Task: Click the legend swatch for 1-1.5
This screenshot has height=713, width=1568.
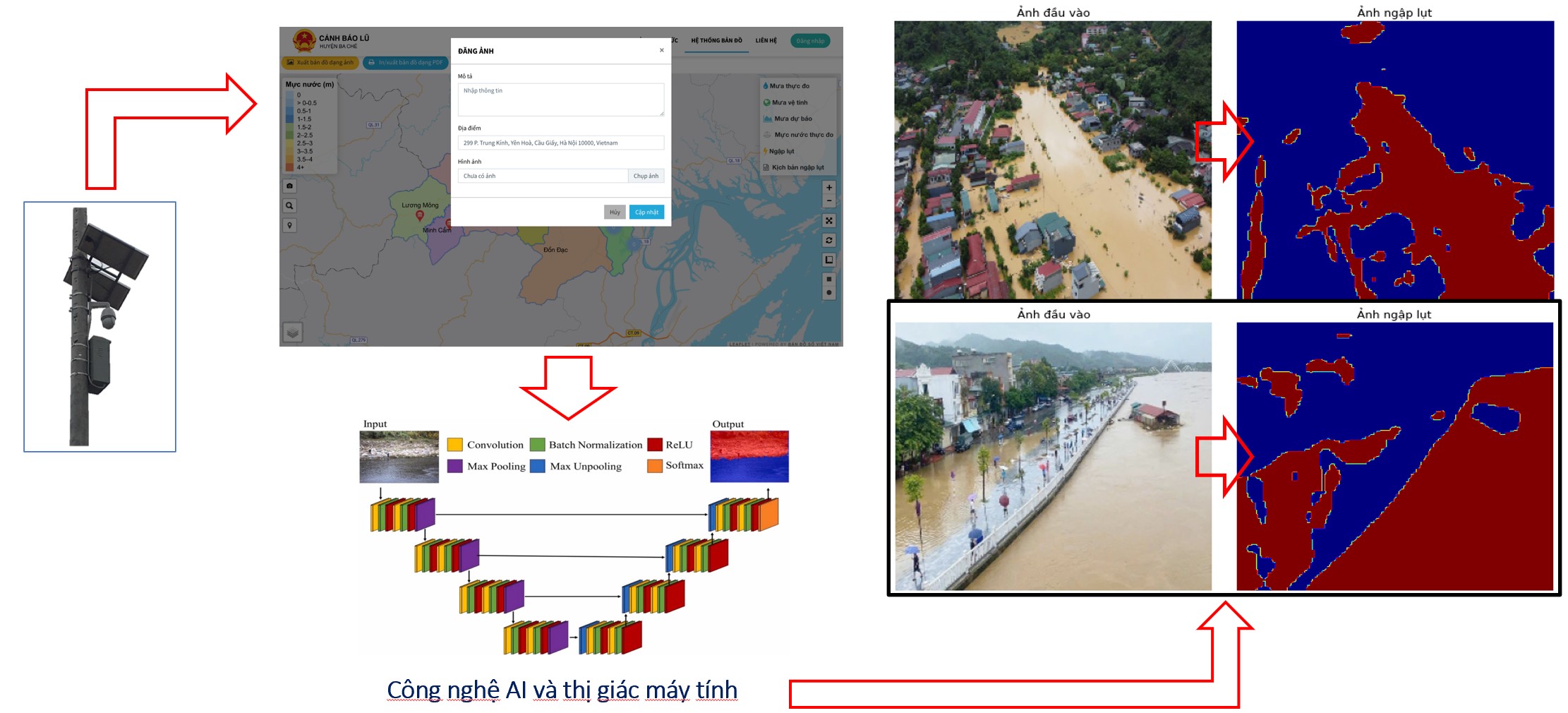Action: coord(289,119)
